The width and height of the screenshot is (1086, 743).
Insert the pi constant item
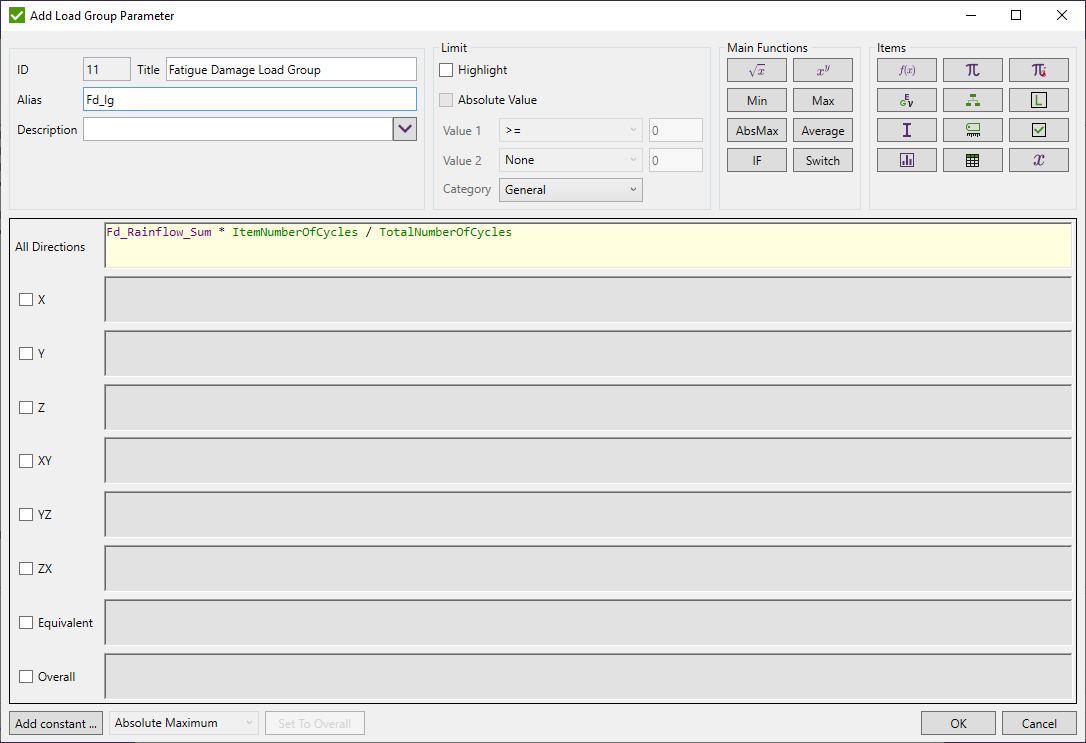tap(973, 69)
